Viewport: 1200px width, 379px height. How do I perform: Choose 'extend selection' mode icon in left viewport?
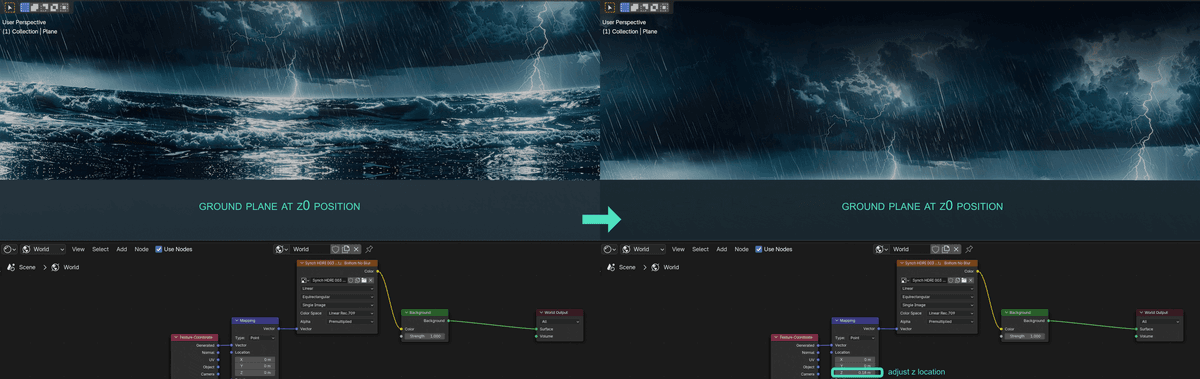[35, 8]
